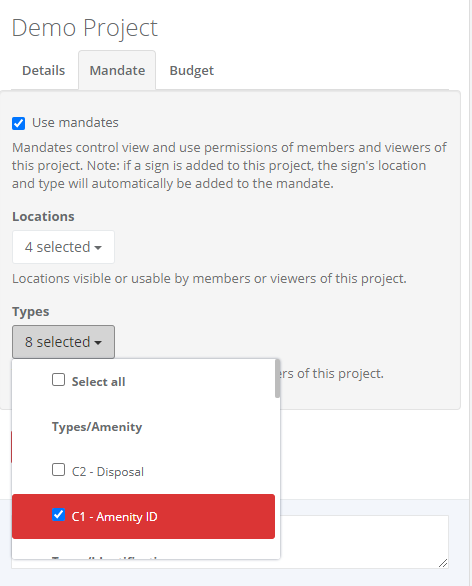This screenshot has width=472, height=586.
Task: Click the caret arrow beside 4 selected
Action: click(x=98, y=248)
